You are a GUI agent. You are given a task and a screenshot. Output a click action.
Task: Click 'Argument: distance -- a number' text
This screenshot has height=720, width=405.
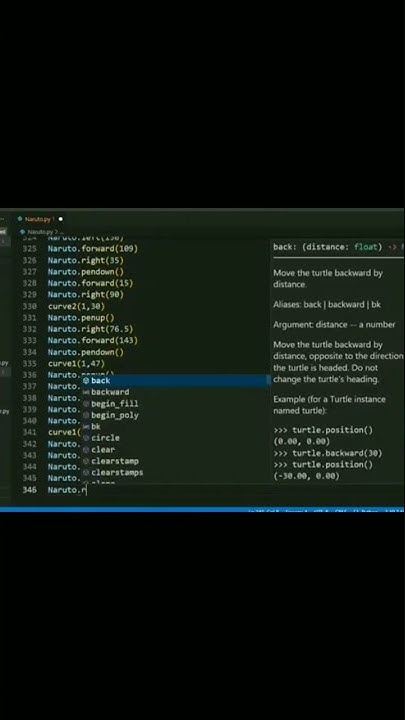(x=334, y=325)
